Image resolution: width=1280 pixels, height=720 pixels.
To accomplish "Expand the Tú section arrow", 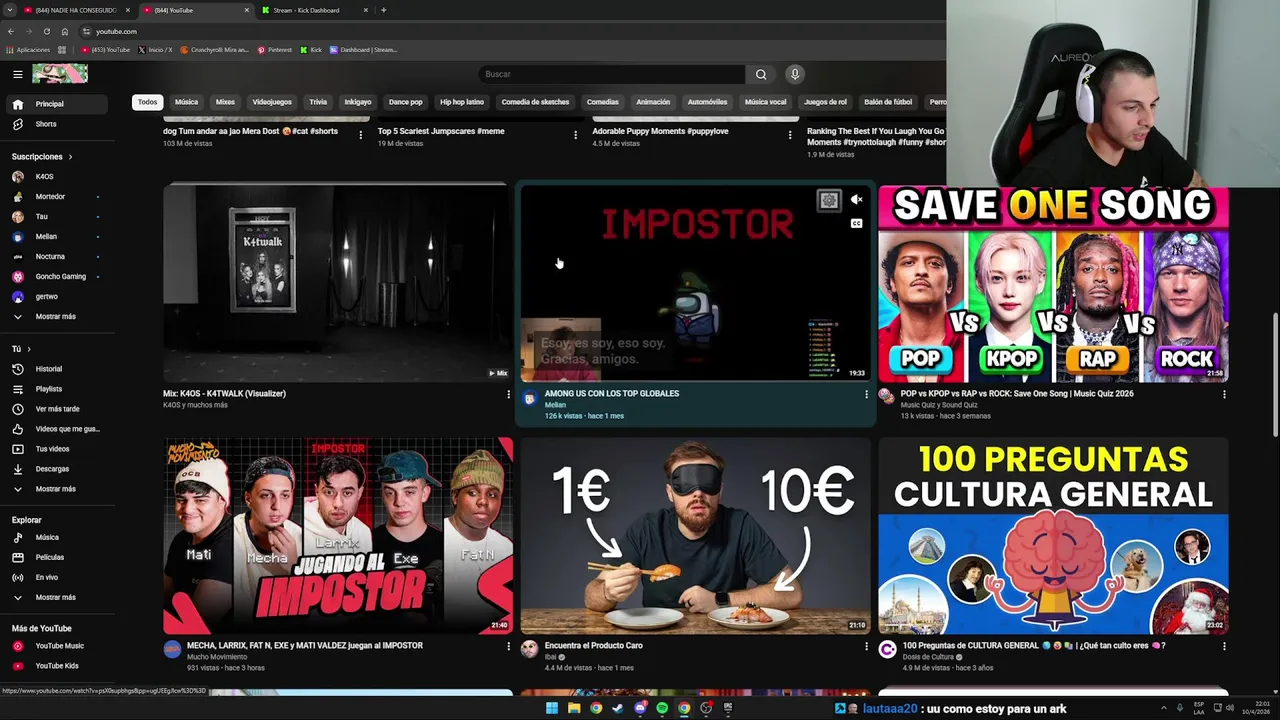I will [29, 349].
